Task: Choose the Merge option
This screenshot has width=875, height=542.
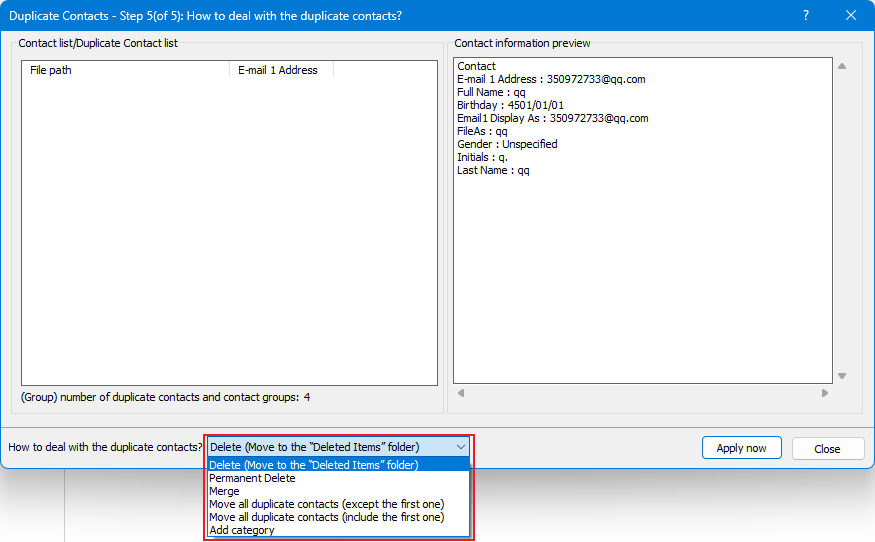Action: 338,491
